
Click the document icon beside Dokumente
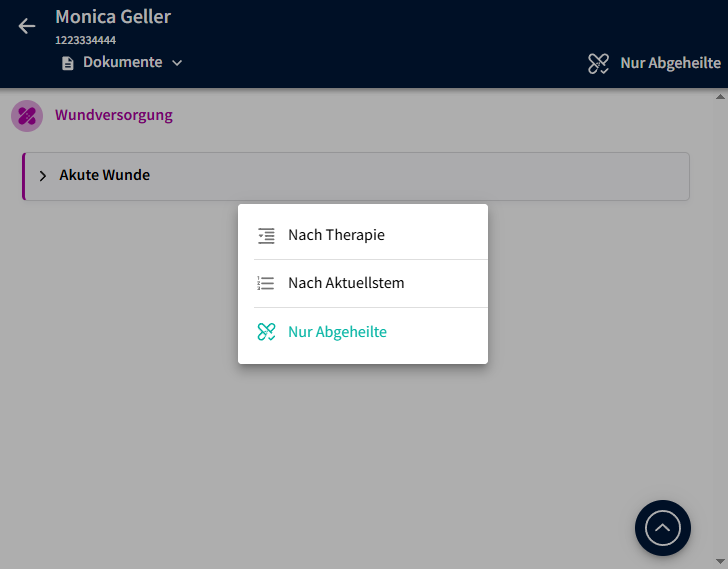coord(68,63)
